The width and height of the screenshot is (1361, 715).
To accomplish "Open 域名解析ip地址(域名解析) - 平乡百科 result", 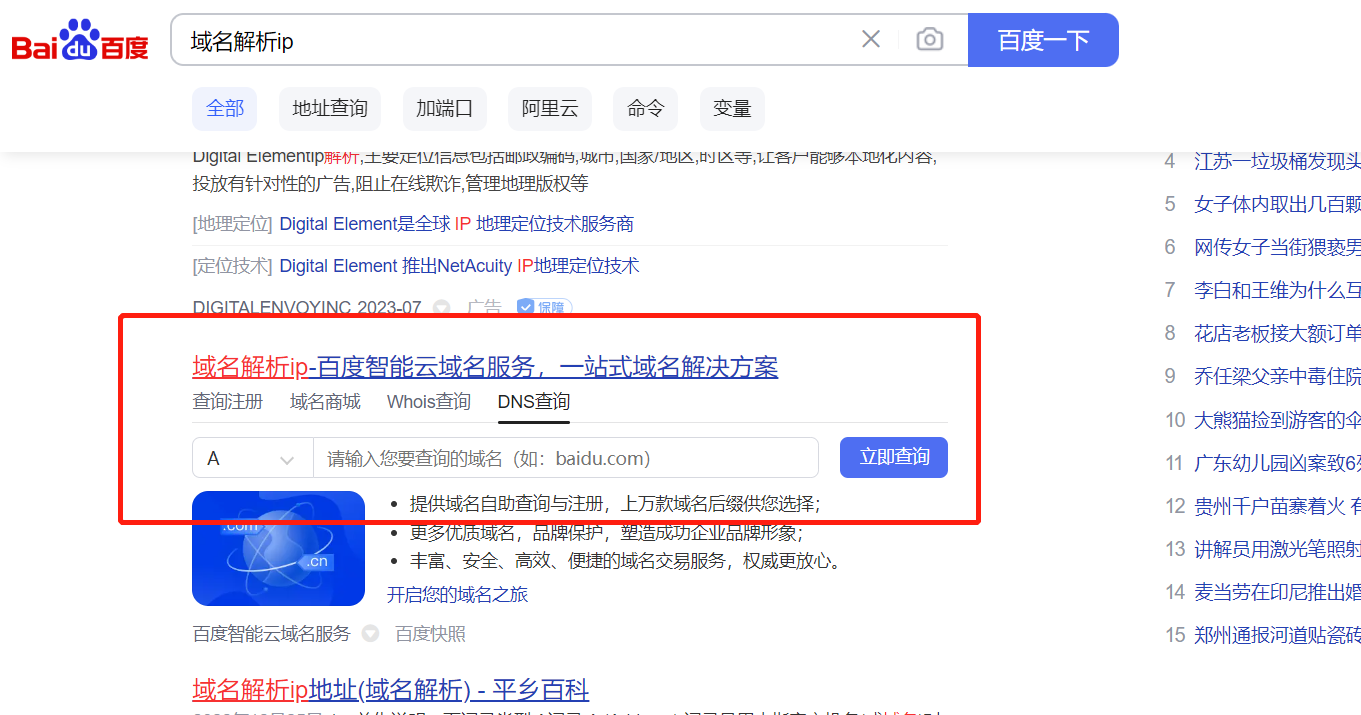I will tap(391, 690).
